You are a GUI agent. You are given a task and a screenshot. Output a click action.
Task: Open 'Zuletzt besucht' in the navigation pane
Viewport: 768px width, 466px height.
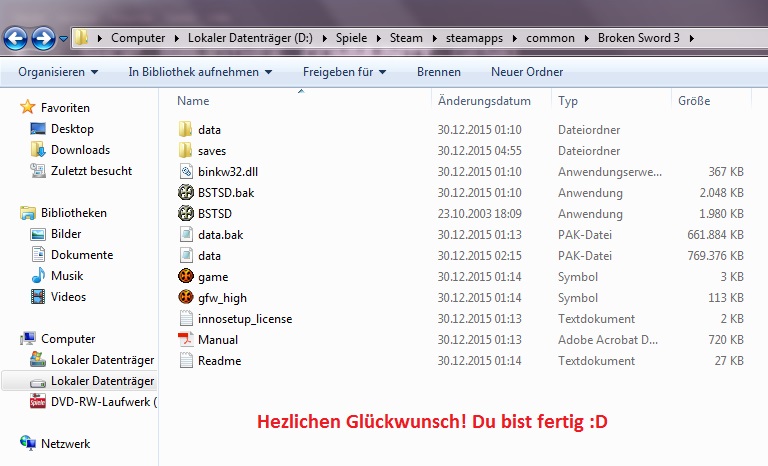tap(91, 171)
